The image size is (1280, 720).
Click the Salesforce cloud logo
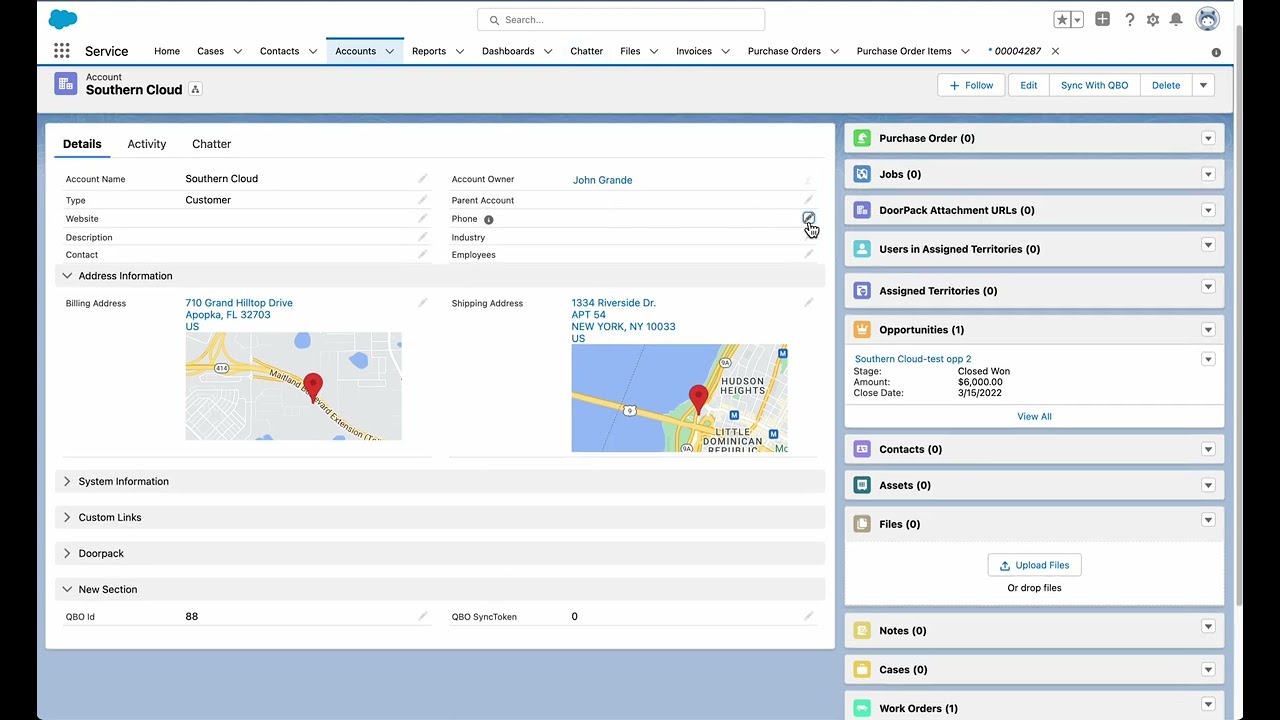click(63, 19)
